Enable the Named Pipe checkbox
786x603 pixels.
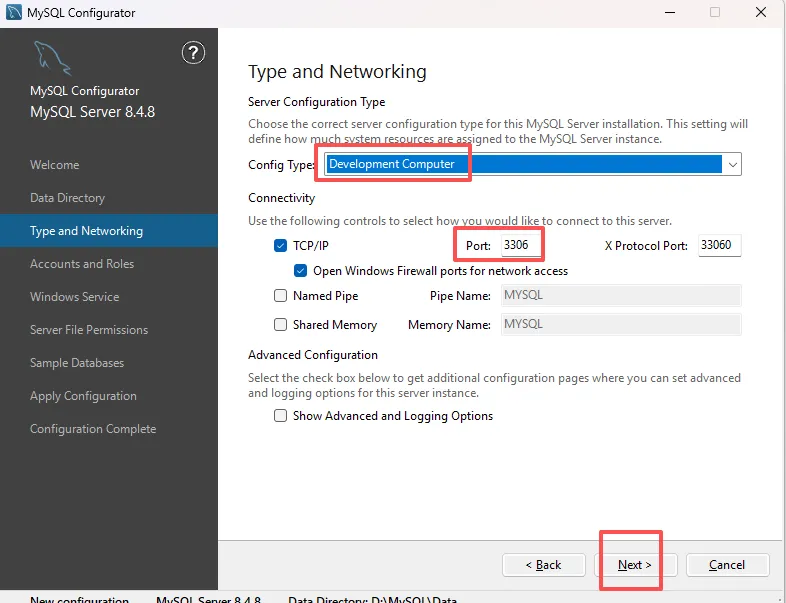pyautogui.click(x=280, y=295)
